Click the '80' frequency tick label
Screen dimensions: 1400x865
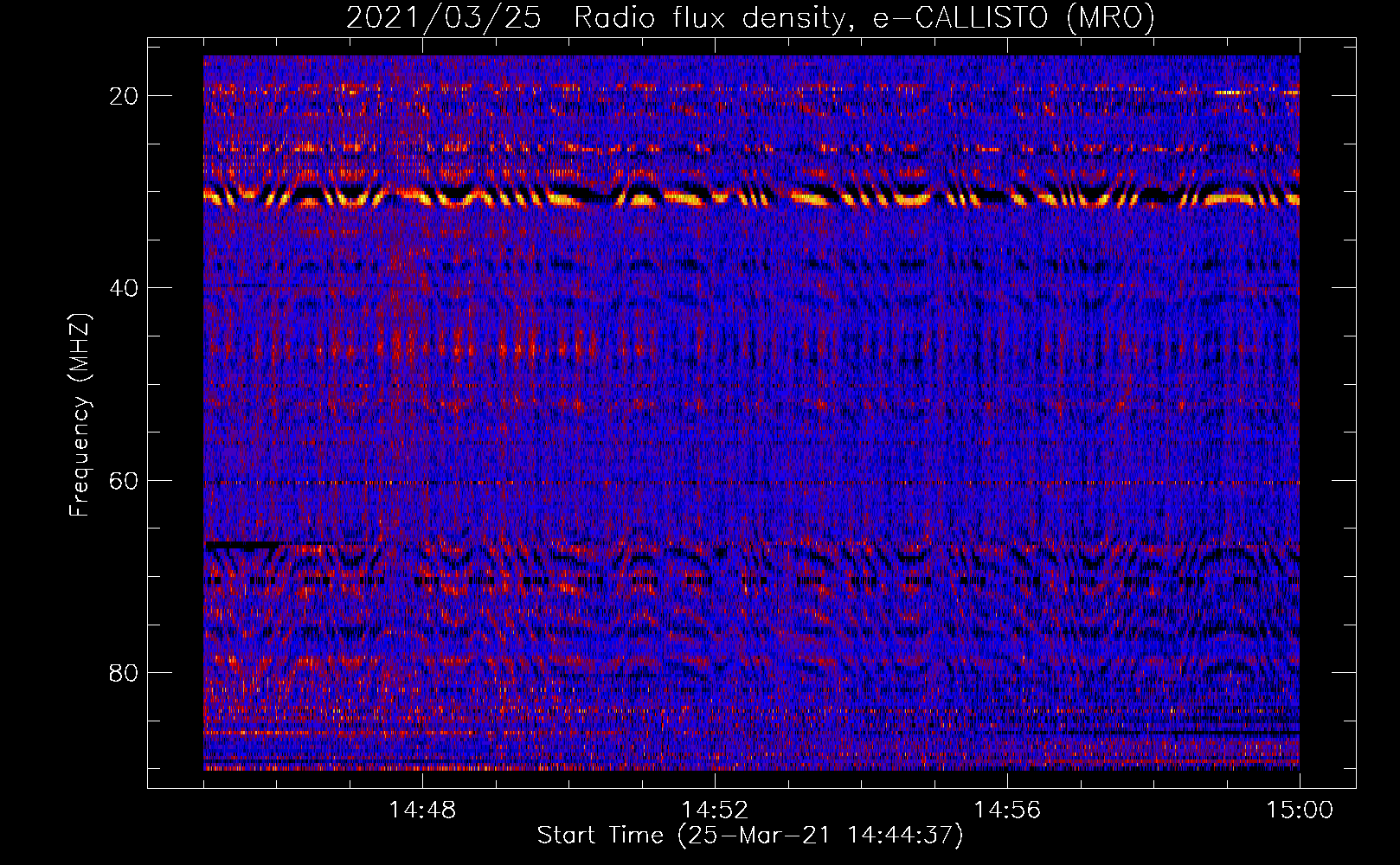click(x=125, y=673)
